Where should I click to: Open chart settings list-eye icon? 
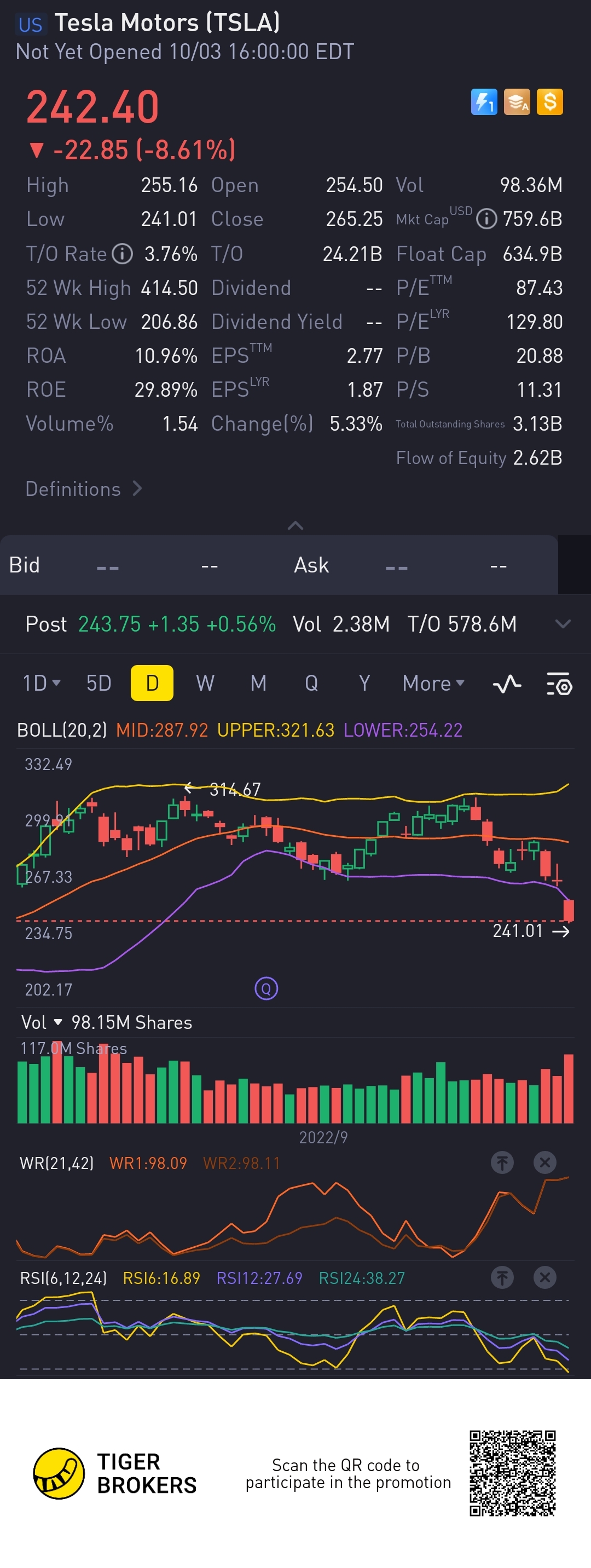point(559,684)
